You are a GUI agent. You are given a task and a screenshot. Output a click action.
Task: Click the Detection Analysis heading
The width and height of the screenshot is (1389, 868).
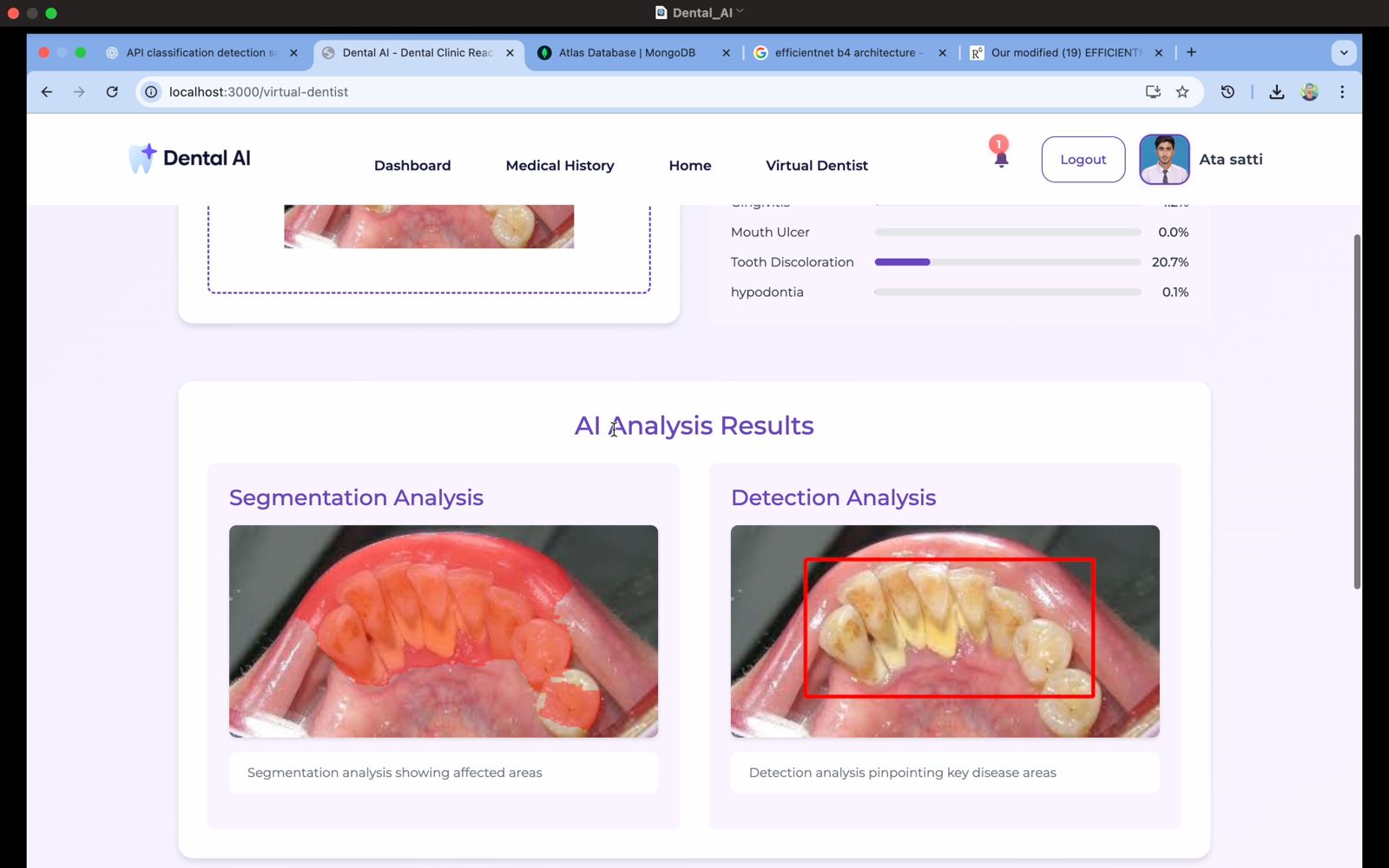tap(833, 497)
